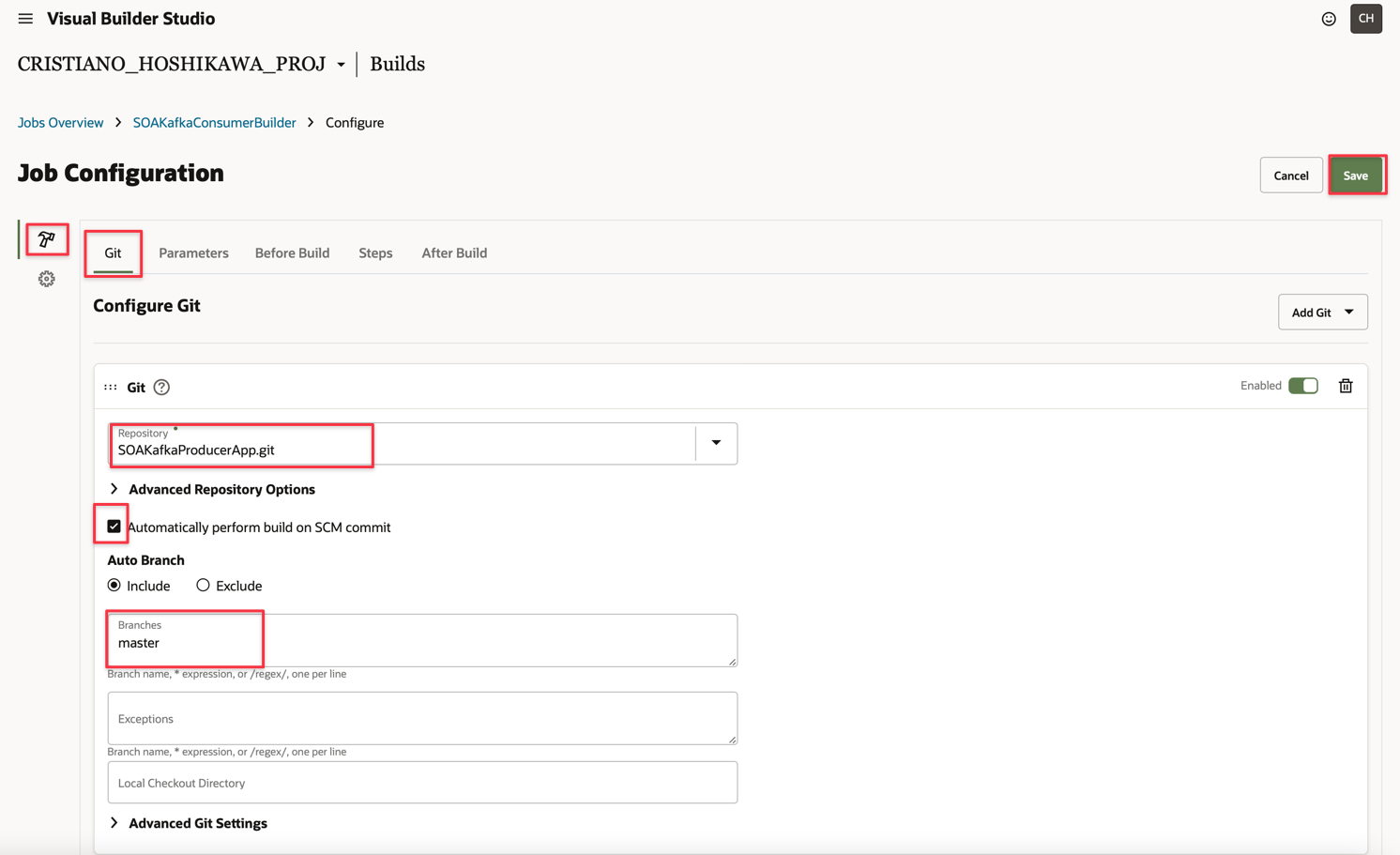
Task: Click the Cancel button
Action: click(1291, 176)
